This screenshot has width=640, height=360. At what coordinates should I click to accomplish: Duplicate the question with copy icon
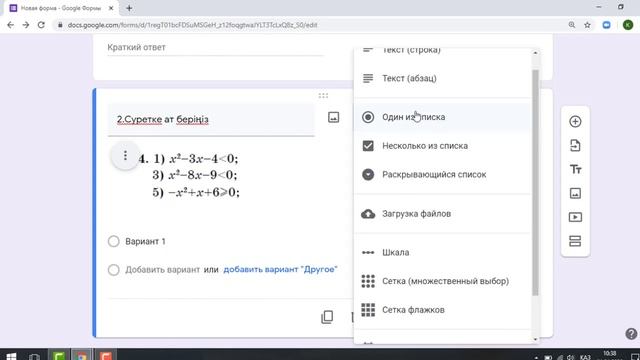tap(327, 317)
